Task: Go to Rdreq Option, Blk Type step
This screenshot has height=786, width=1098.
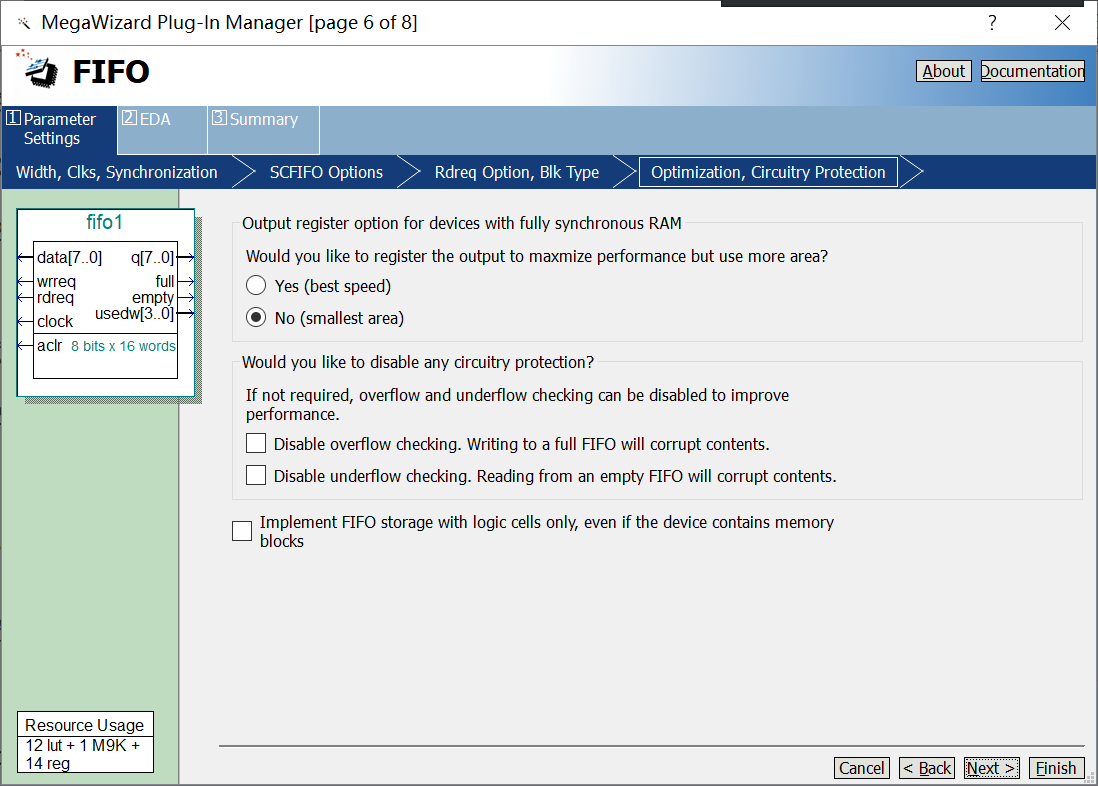Action: [517, 172]
